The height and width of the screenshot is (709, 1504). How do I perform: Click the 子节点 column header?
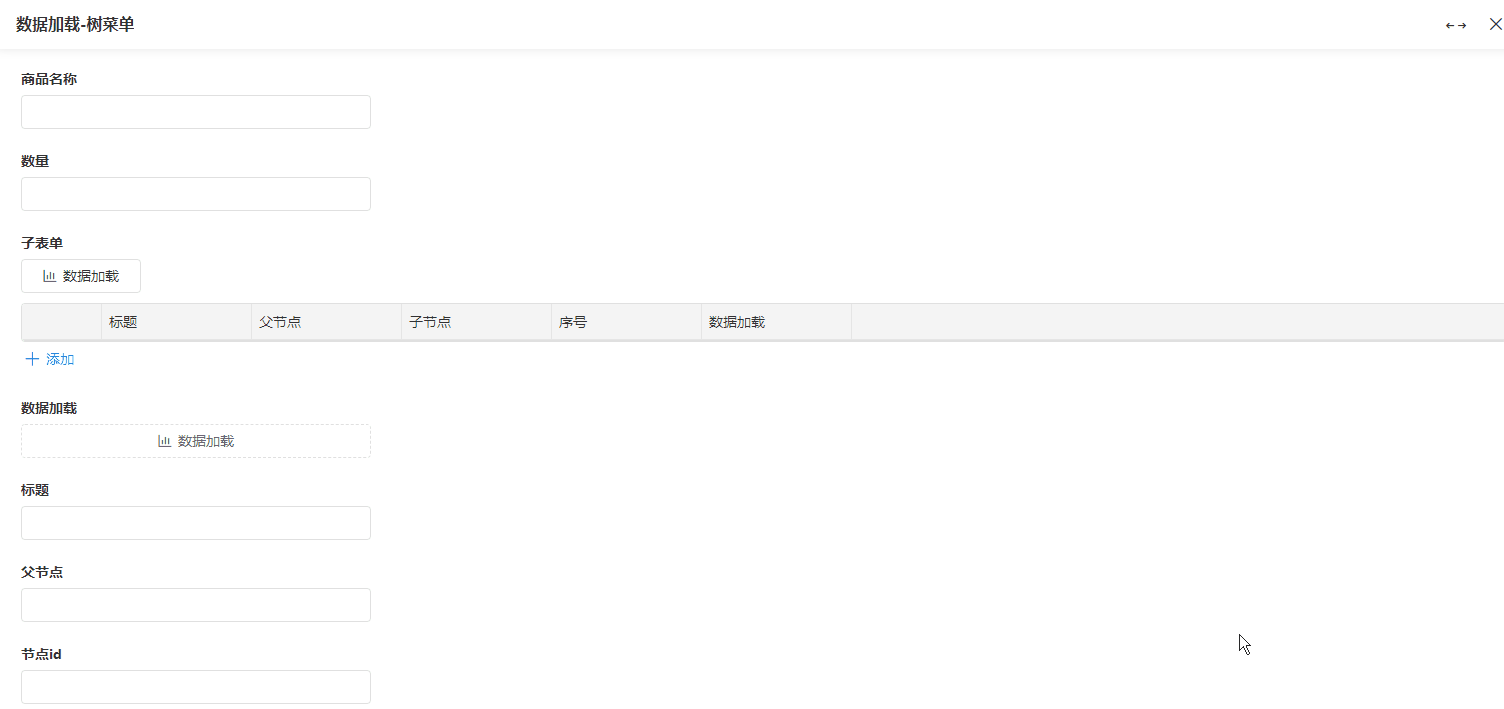coord(475,322)
